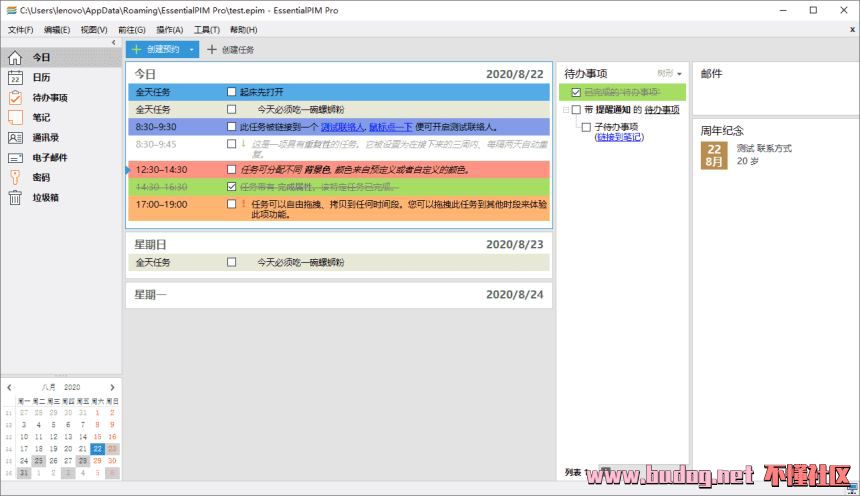
Task: Open the 前往(G) menu
Action: pos(132,30)
